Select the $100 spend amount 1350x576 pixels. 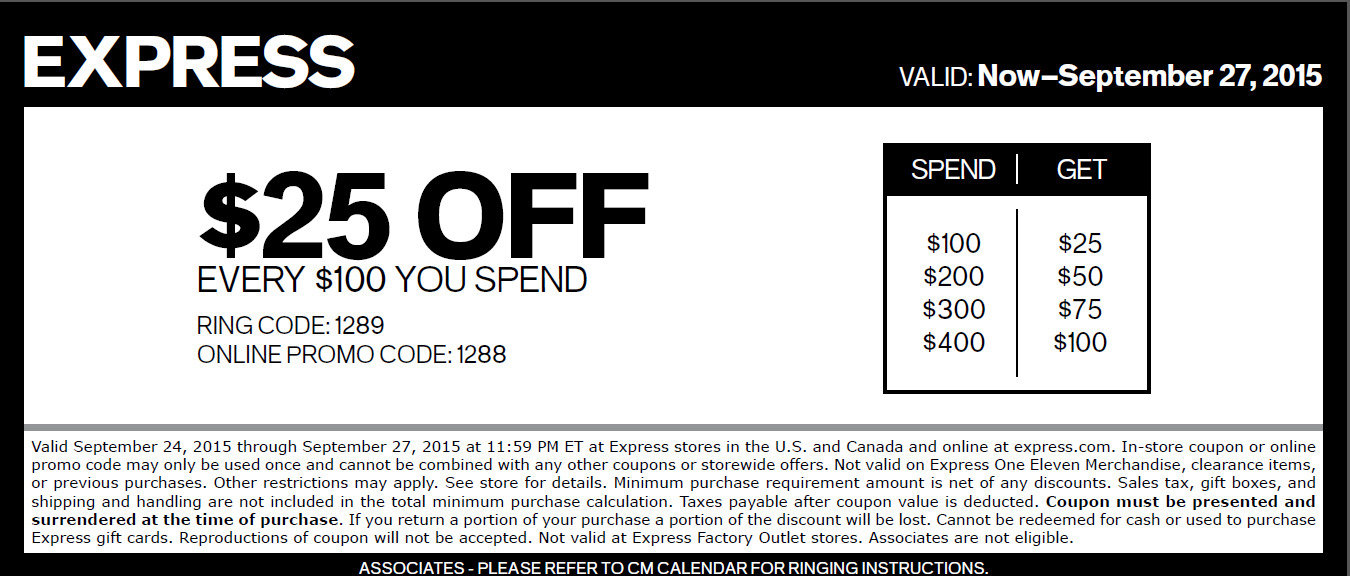click(954, 243)
